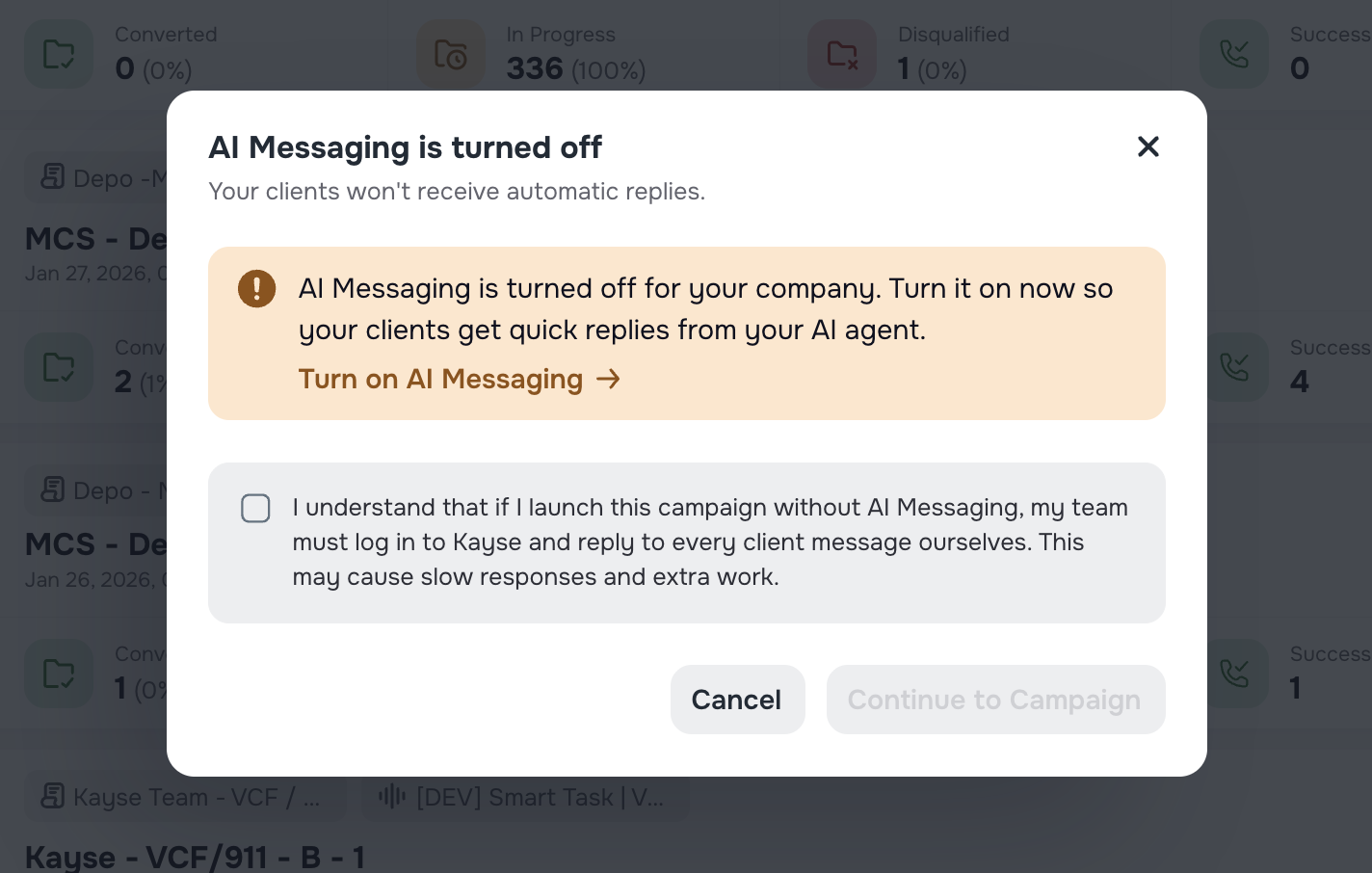
Task: Close the AI Messaging dialog with the X
Action: pyautogui.click(x=1148, y=146)
